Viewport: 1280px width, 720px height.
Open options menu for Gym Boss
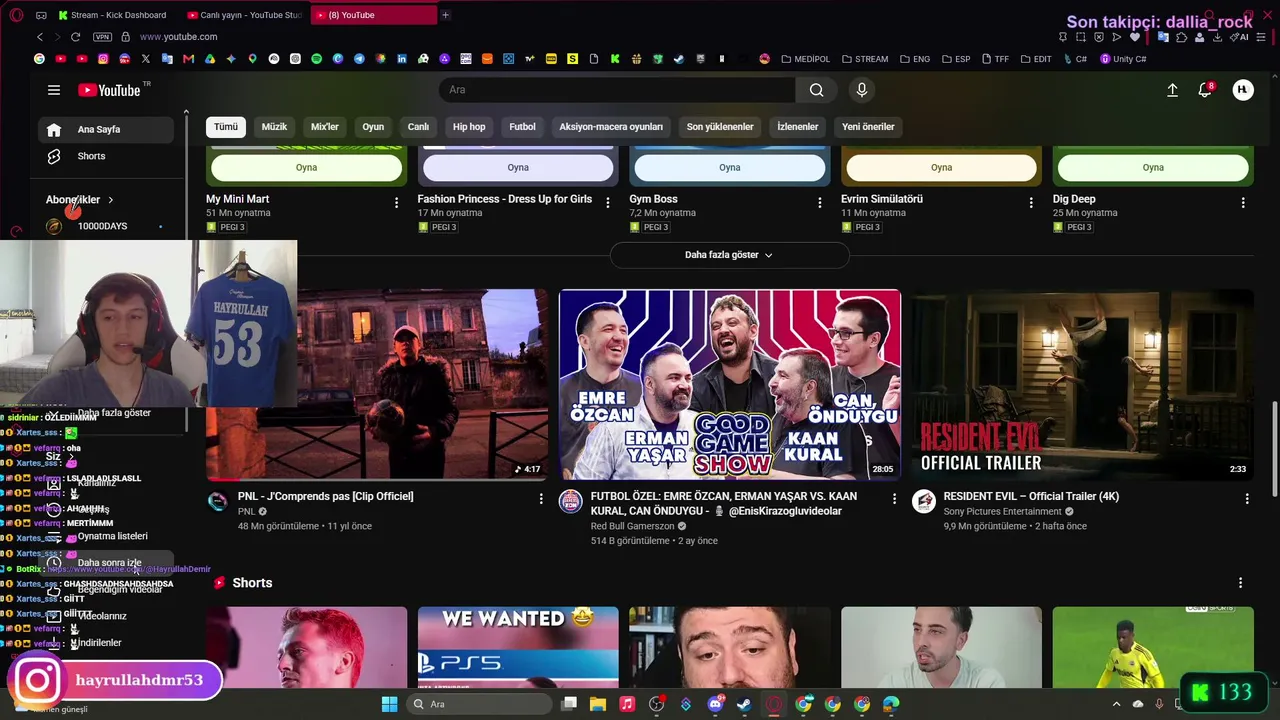[820, 203]
